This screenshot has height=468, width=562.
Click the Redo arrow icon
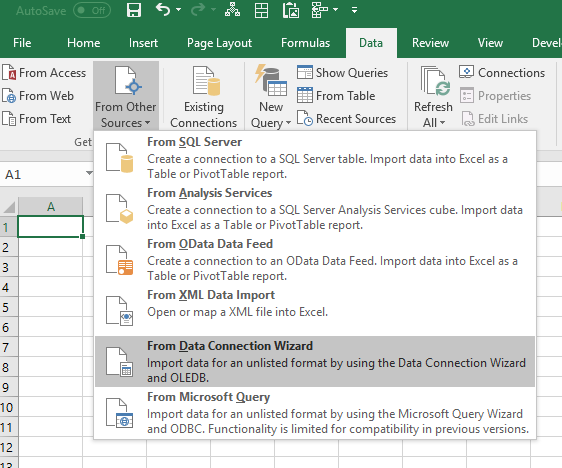197,10
